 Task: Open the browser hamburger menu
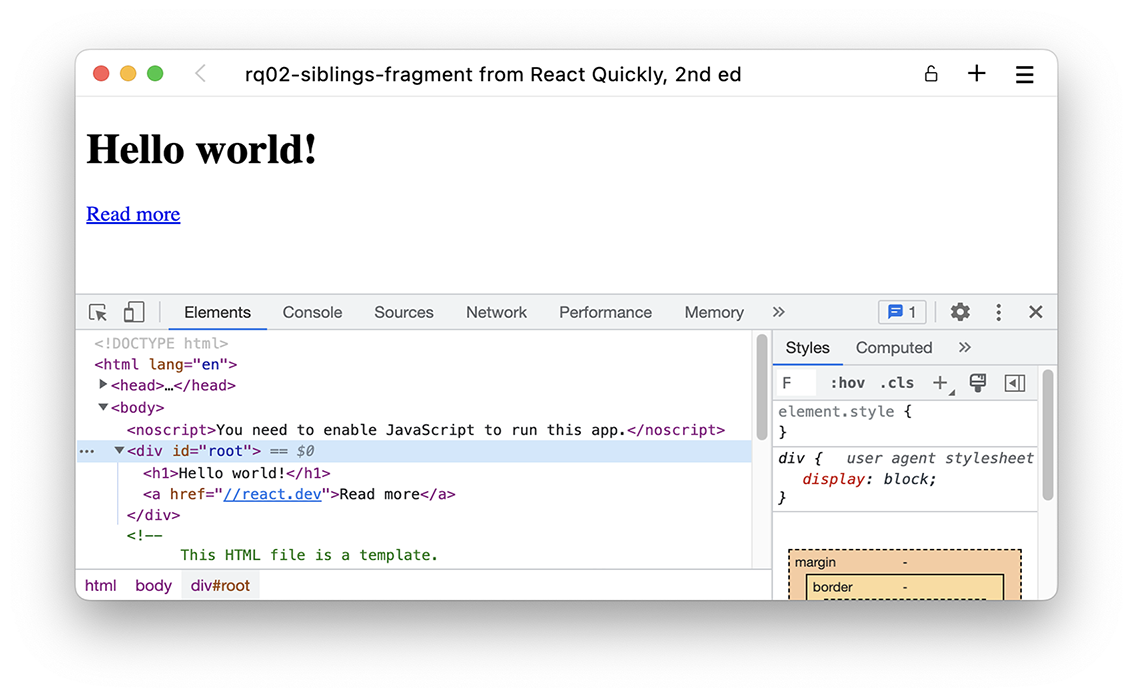1024,74
